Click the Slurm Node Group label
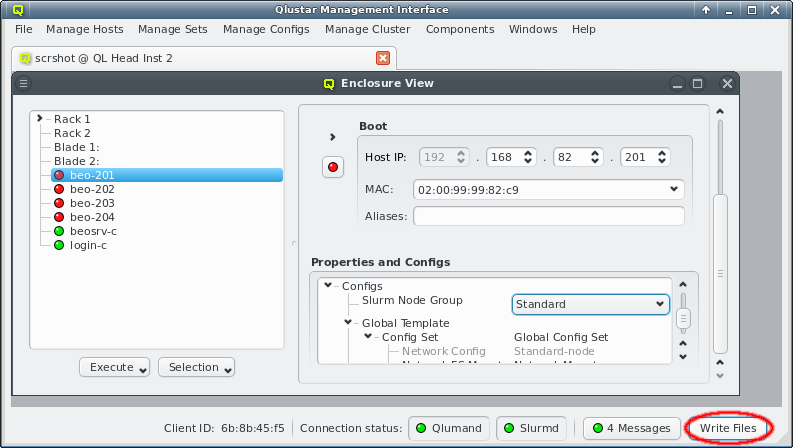The width and height of the screenshot is (793, 448). (412, 300)
